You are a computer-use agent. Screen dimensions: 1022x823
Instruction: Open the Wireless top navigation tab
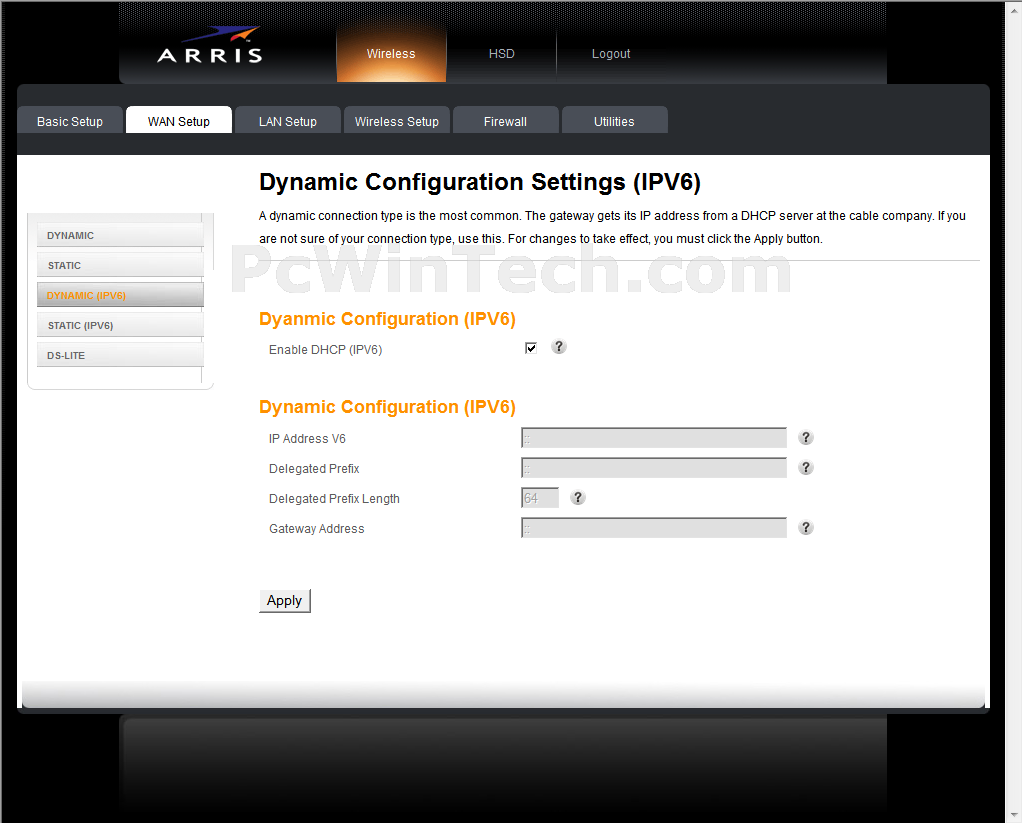pos(391,54)
